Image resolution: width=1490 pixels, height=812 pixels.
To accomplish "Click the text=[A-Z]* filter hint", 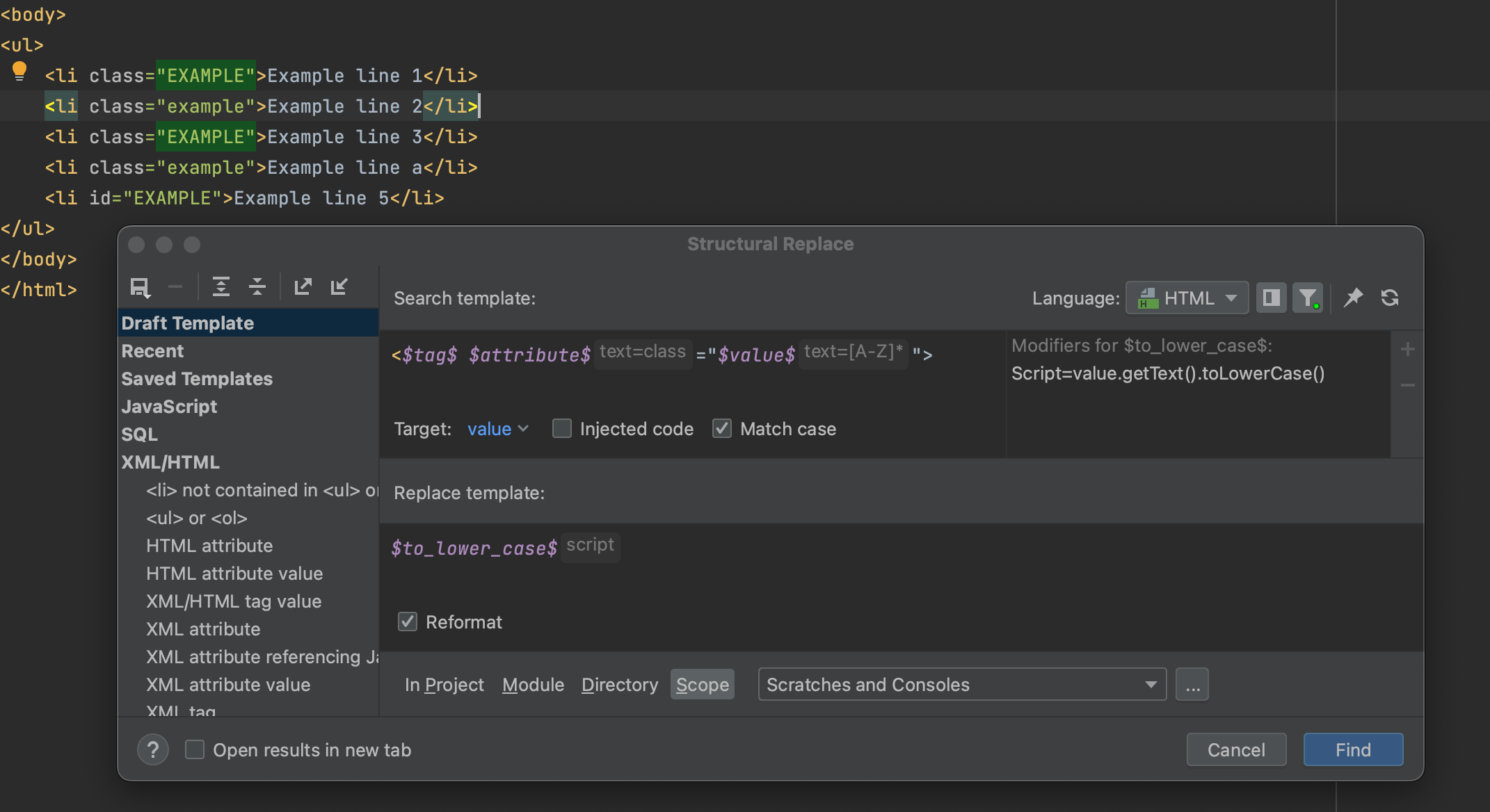I will pos(854,352).
